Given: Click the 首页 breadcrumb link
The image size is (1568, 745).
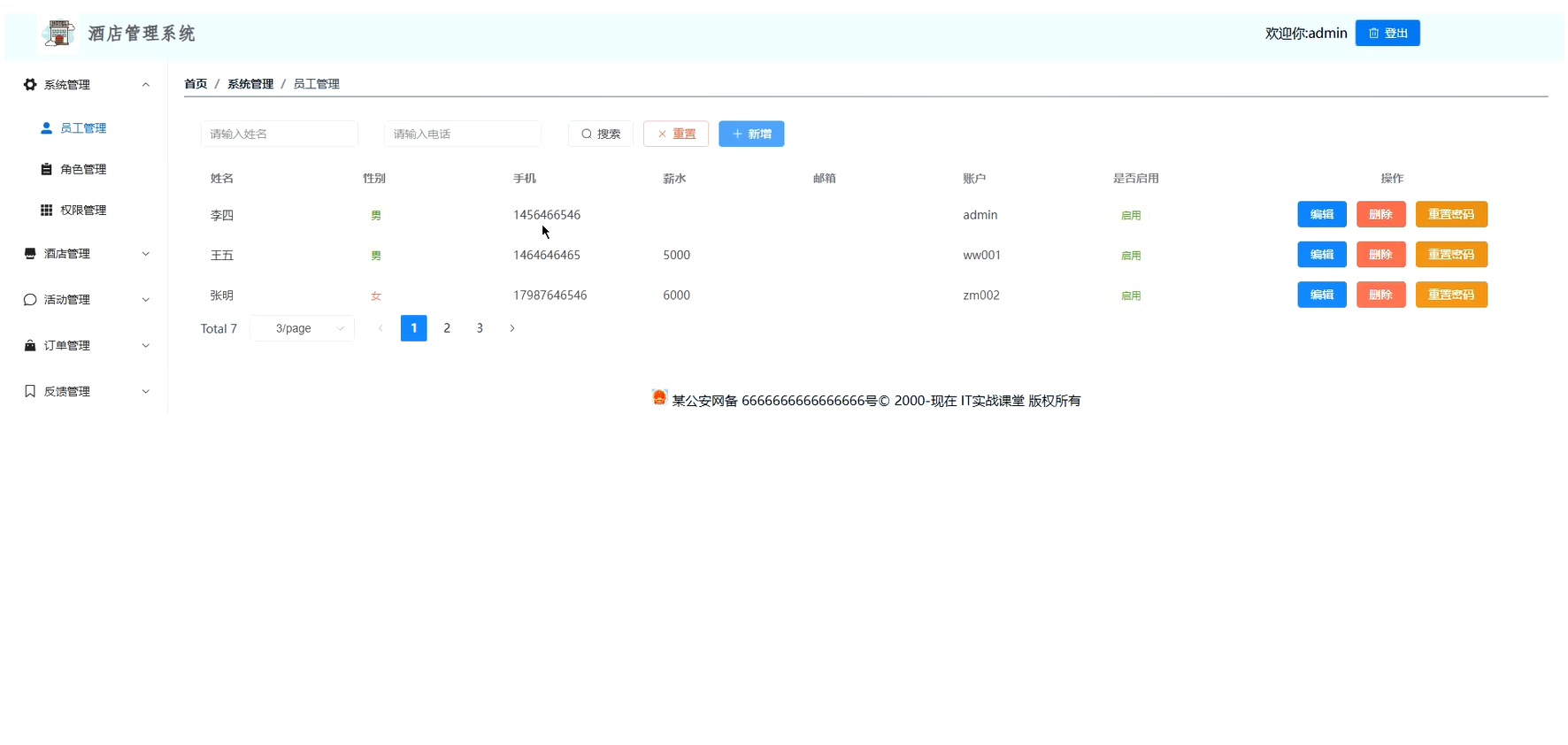Looking at the screenshot, I should 196,84.
